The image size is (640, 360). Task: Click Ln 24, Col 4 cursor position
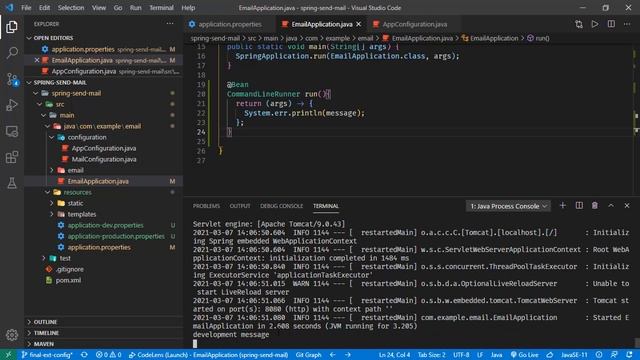(394, 355)
